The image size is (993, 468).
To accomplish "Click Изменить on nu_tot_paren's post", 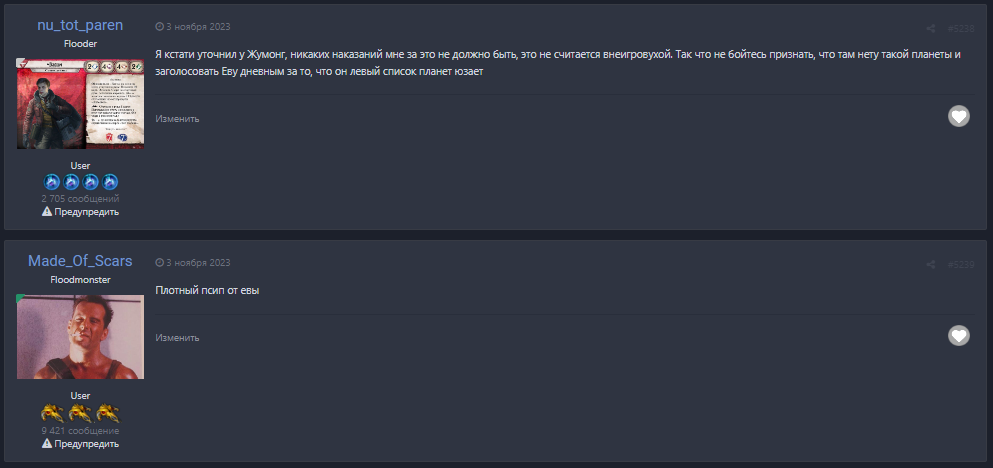I will point(177,119).
